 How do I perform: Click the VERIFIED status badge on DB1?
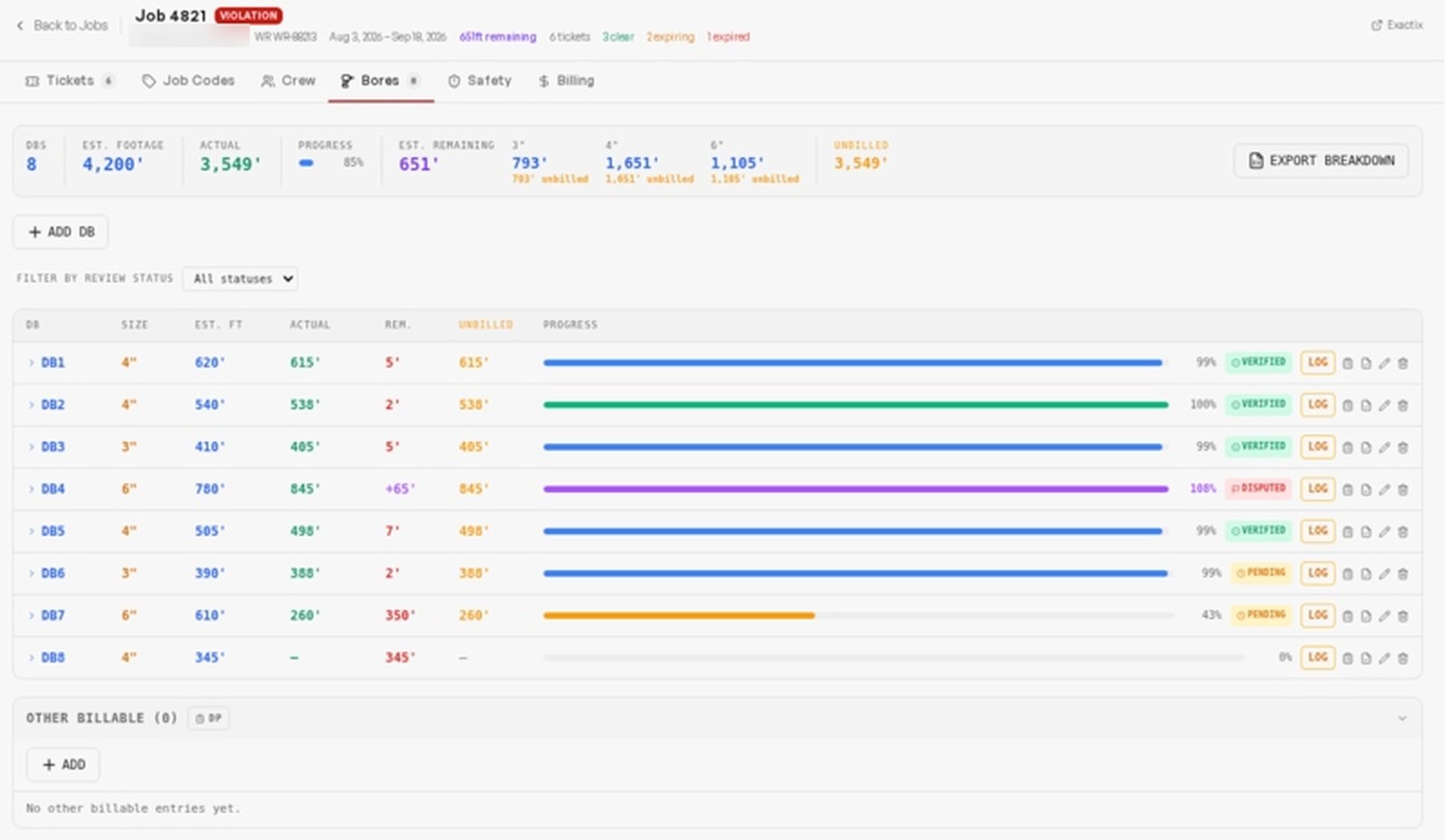(1257, 362)
